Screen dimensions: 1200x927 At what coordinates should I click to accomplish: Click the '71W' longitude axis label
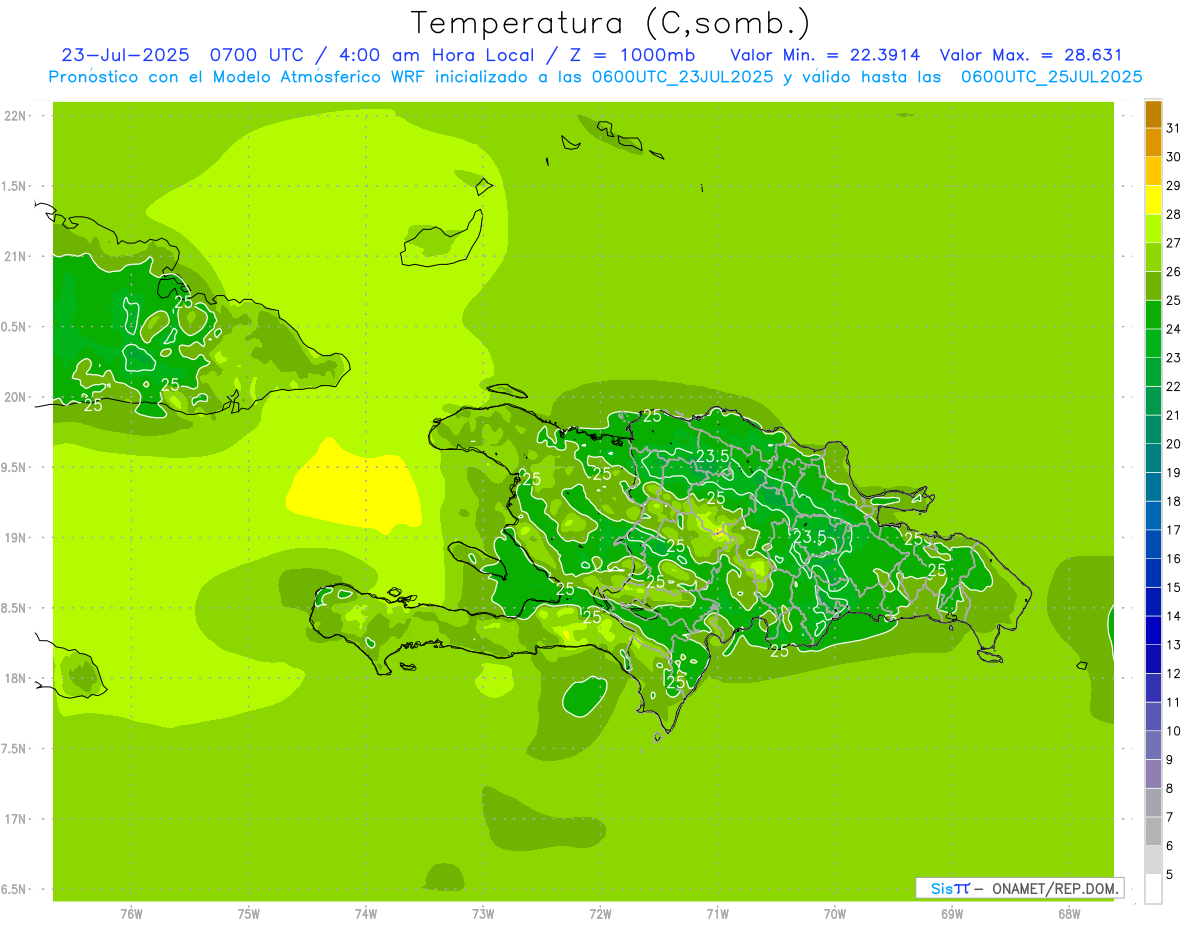[717, 914]
